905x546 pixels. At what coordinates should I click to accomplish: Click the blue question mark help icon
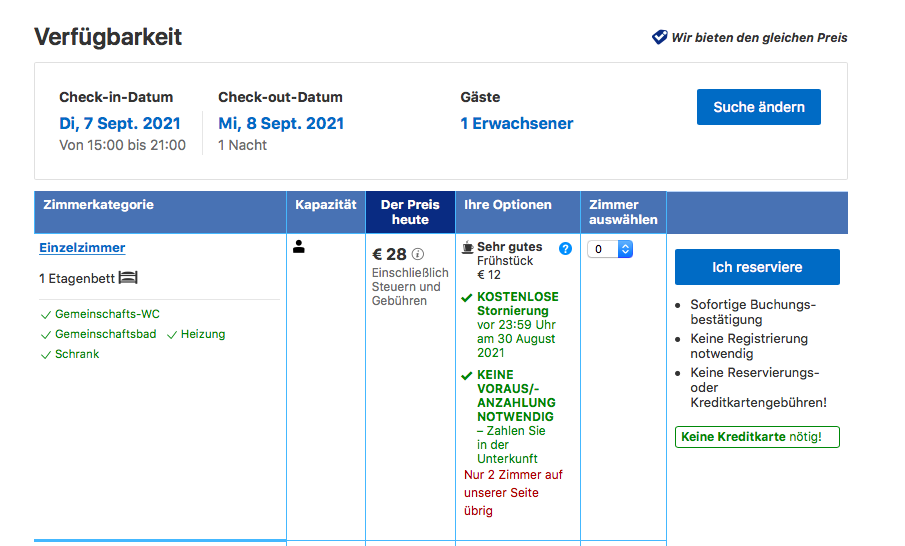tap(565, 248)
